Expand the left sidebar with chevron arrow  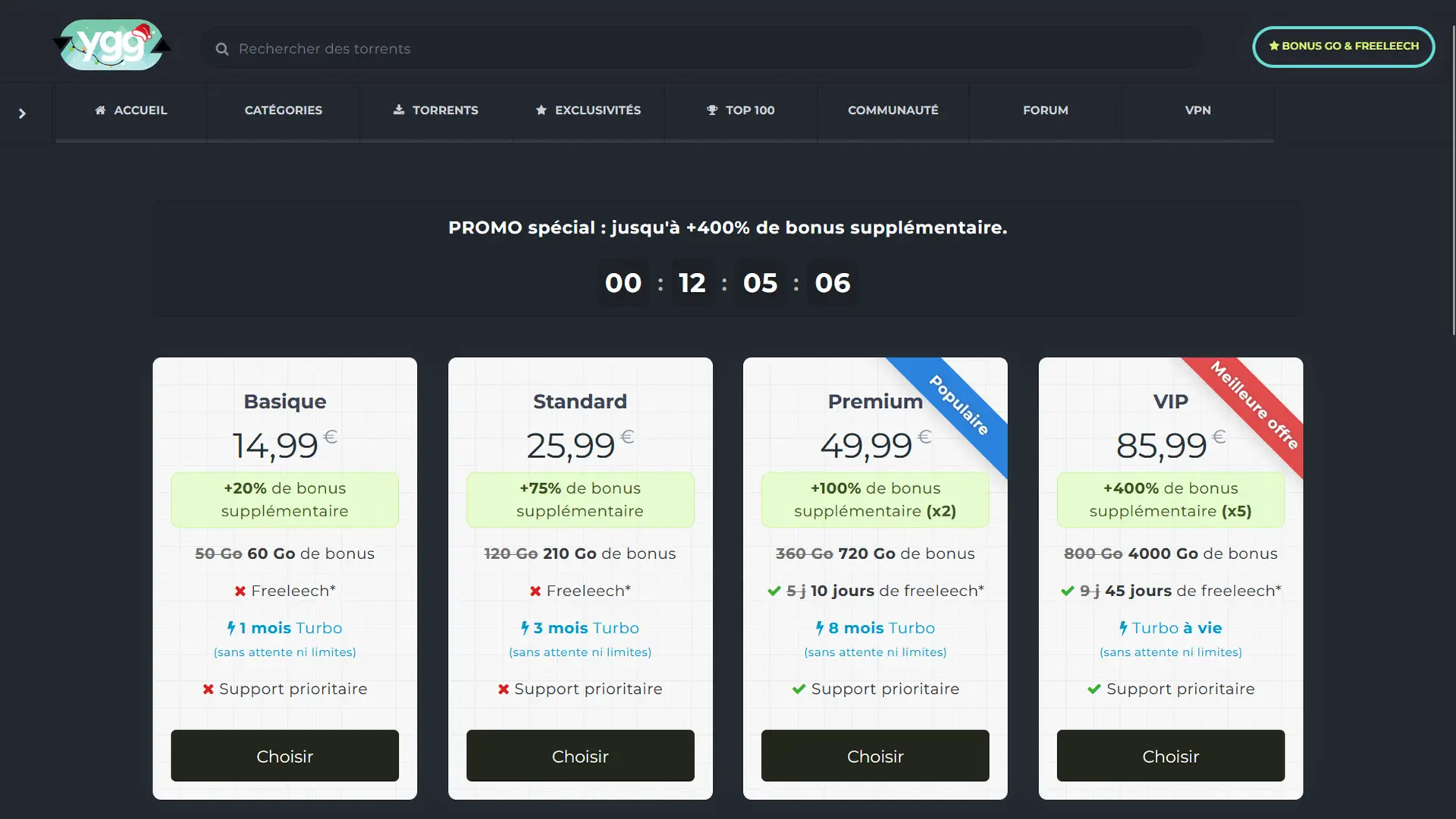pos(22,114)
